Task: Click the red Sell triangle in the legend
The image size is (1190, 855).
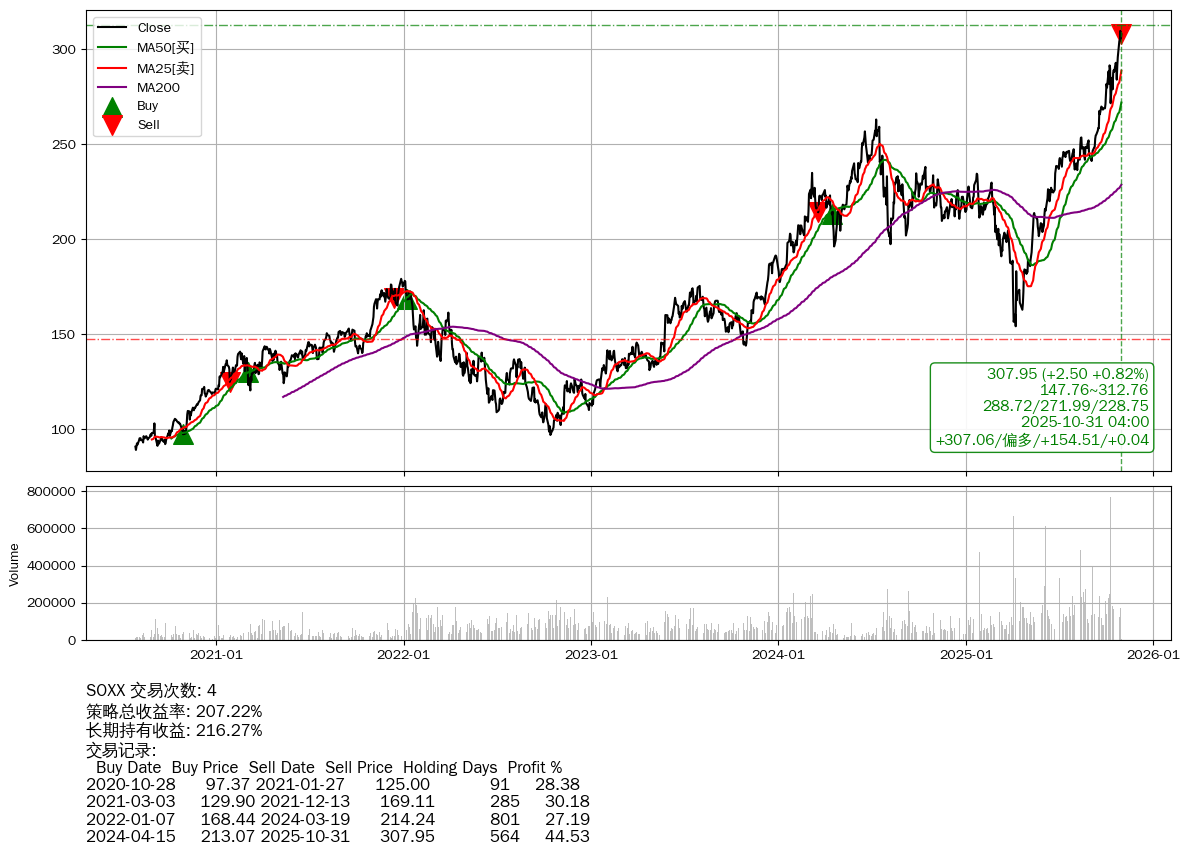Action: [113, 125]
